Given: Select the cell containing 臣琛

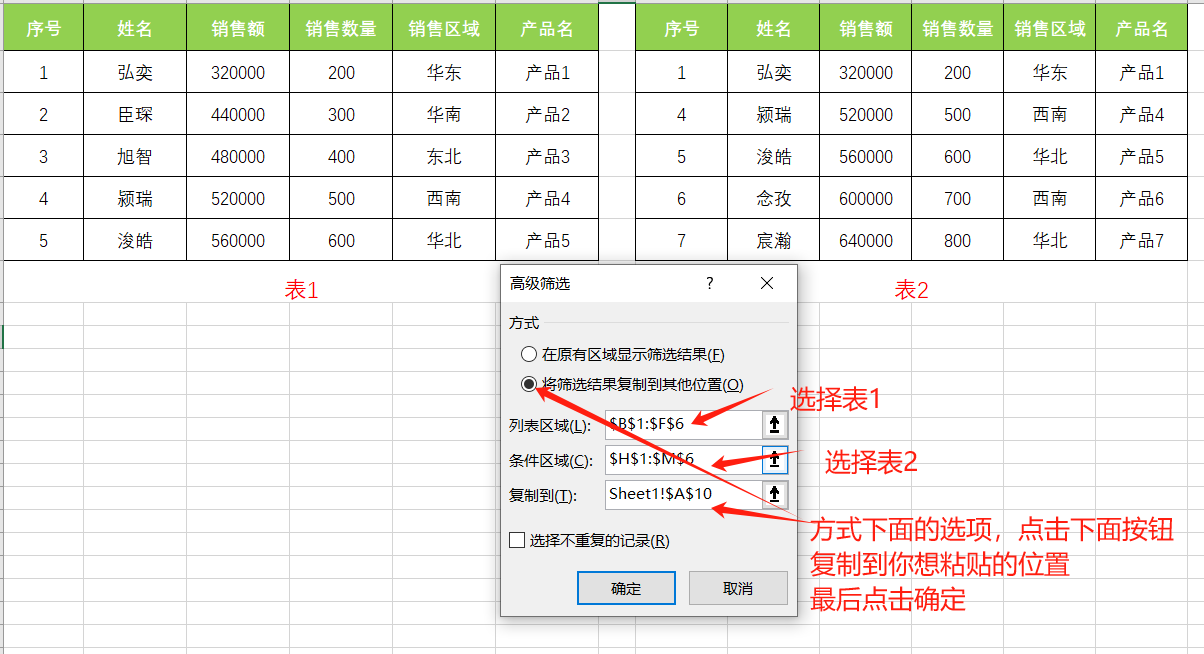Looking at the screenshot, I should point(135,115).
